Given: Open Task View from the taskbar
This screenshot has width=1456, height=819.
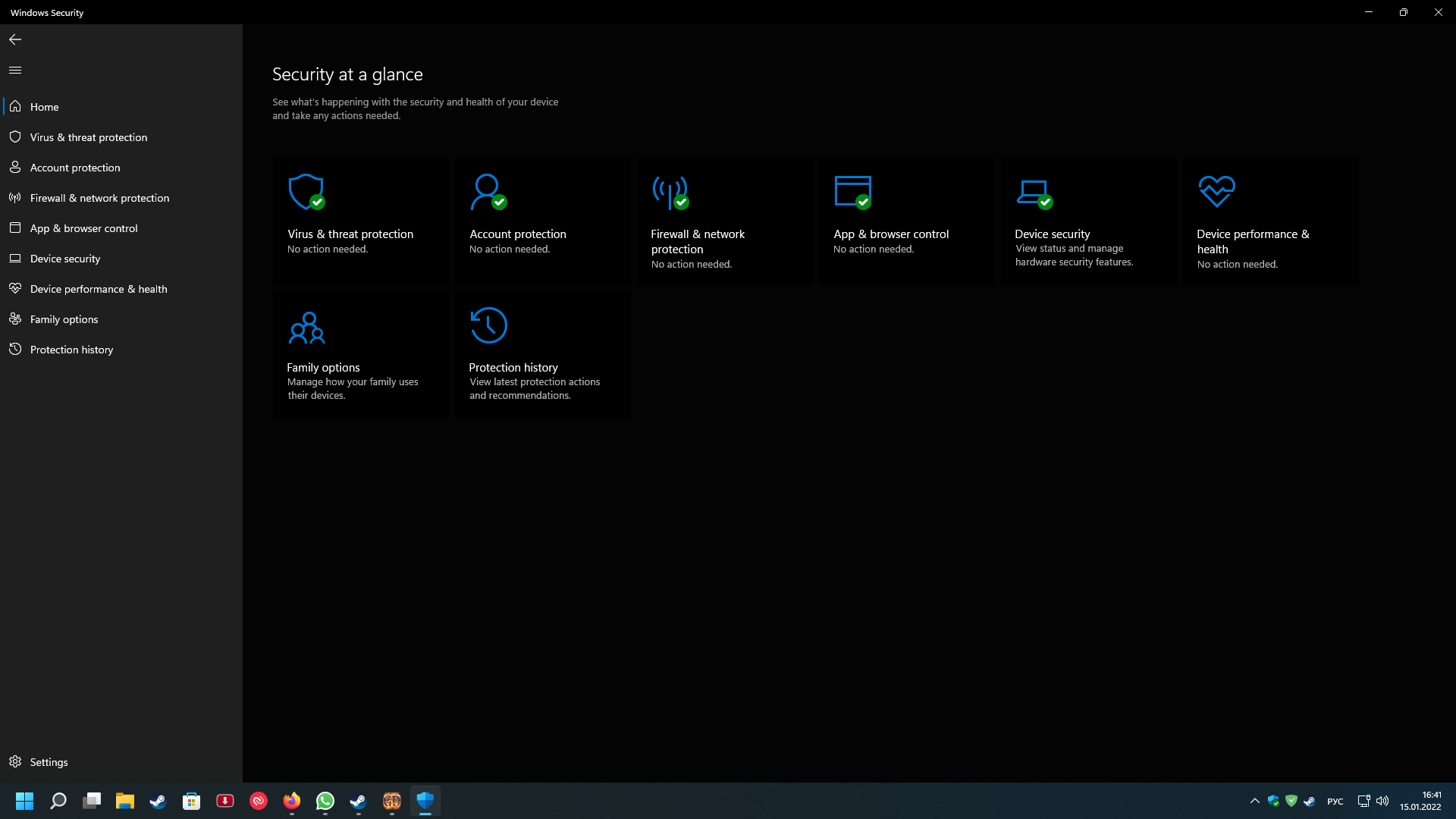Looking at the screenshot, I should [x=92, y=801].
